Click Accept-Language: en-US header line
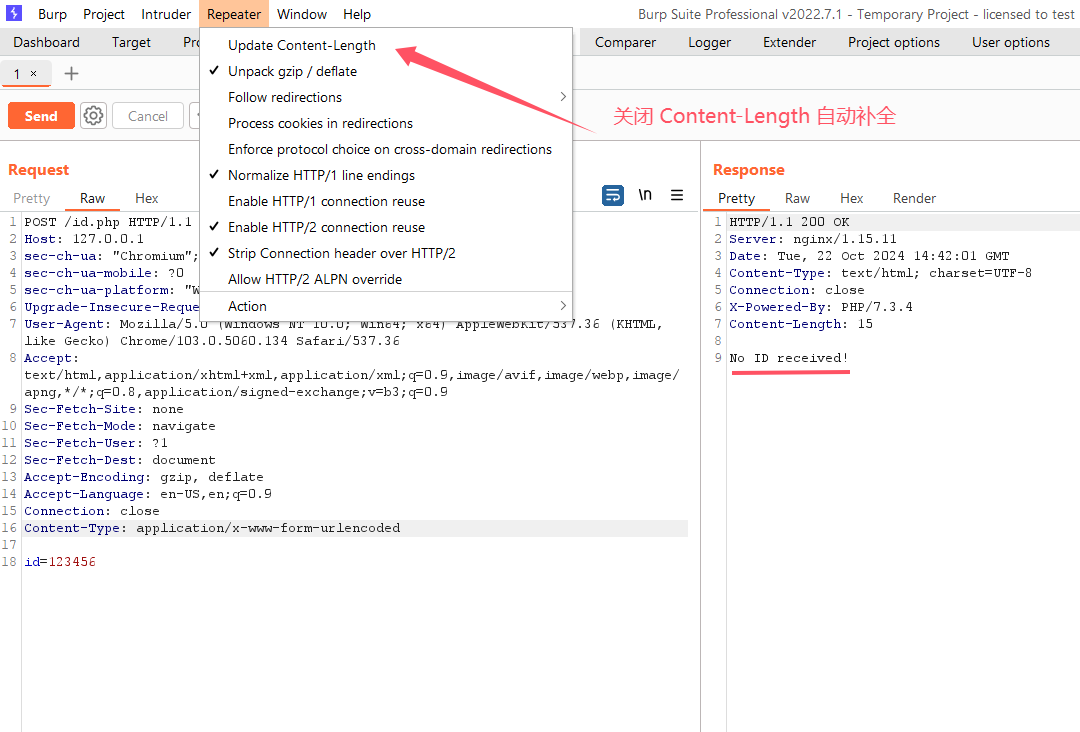Image resolution: width=1080 pixels, height=732 pixels. pyautogui.click(x=148, y=494)
